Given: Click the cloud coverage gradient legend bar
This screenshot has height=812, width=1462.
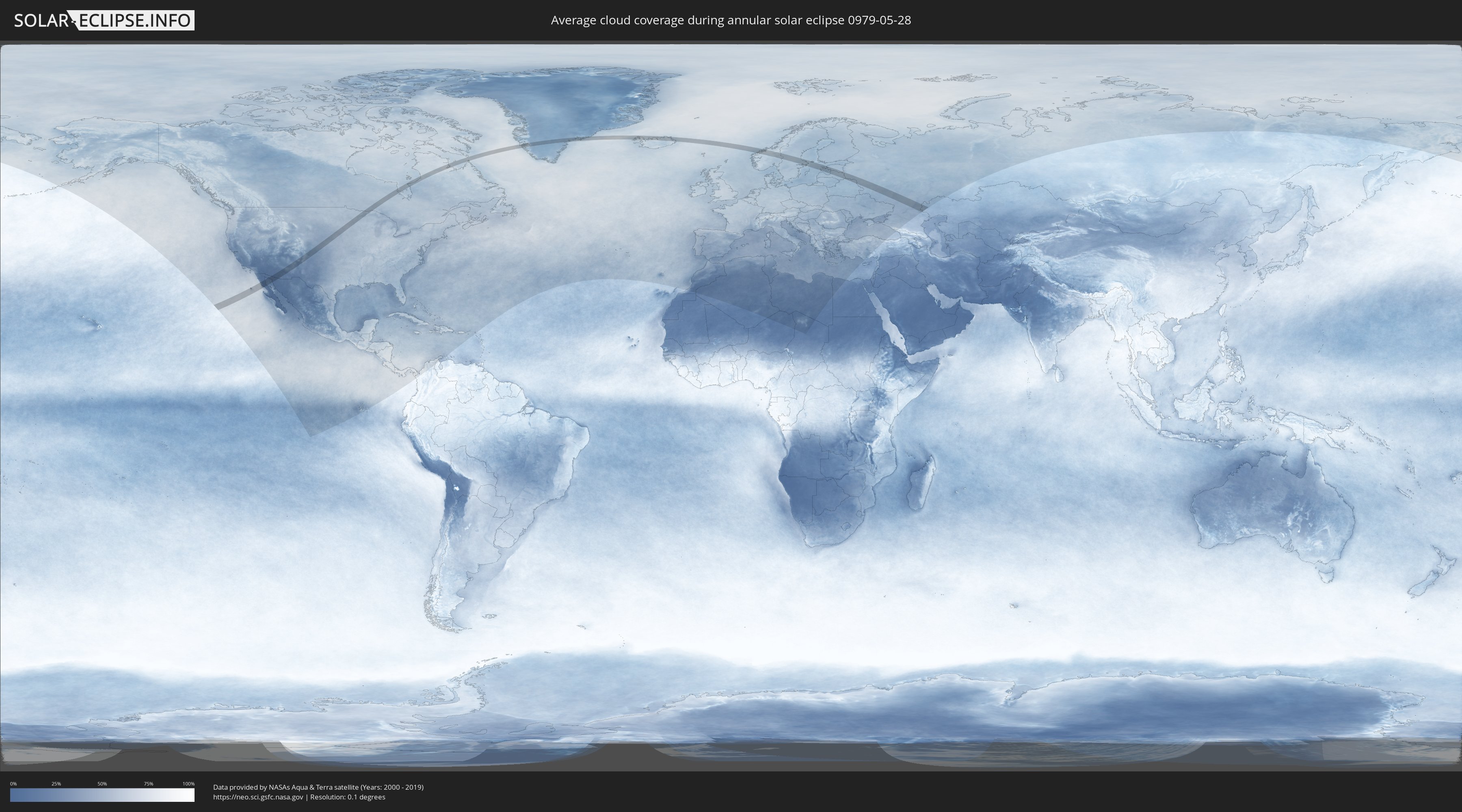Looking at the screenshot, I should tap(102, 795).
